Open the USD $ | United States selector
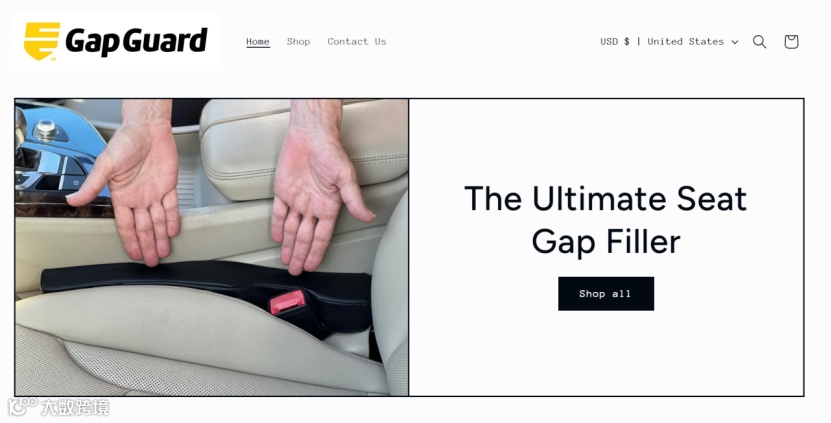Viewport: 831px width, 423px height. click(669, 41)
